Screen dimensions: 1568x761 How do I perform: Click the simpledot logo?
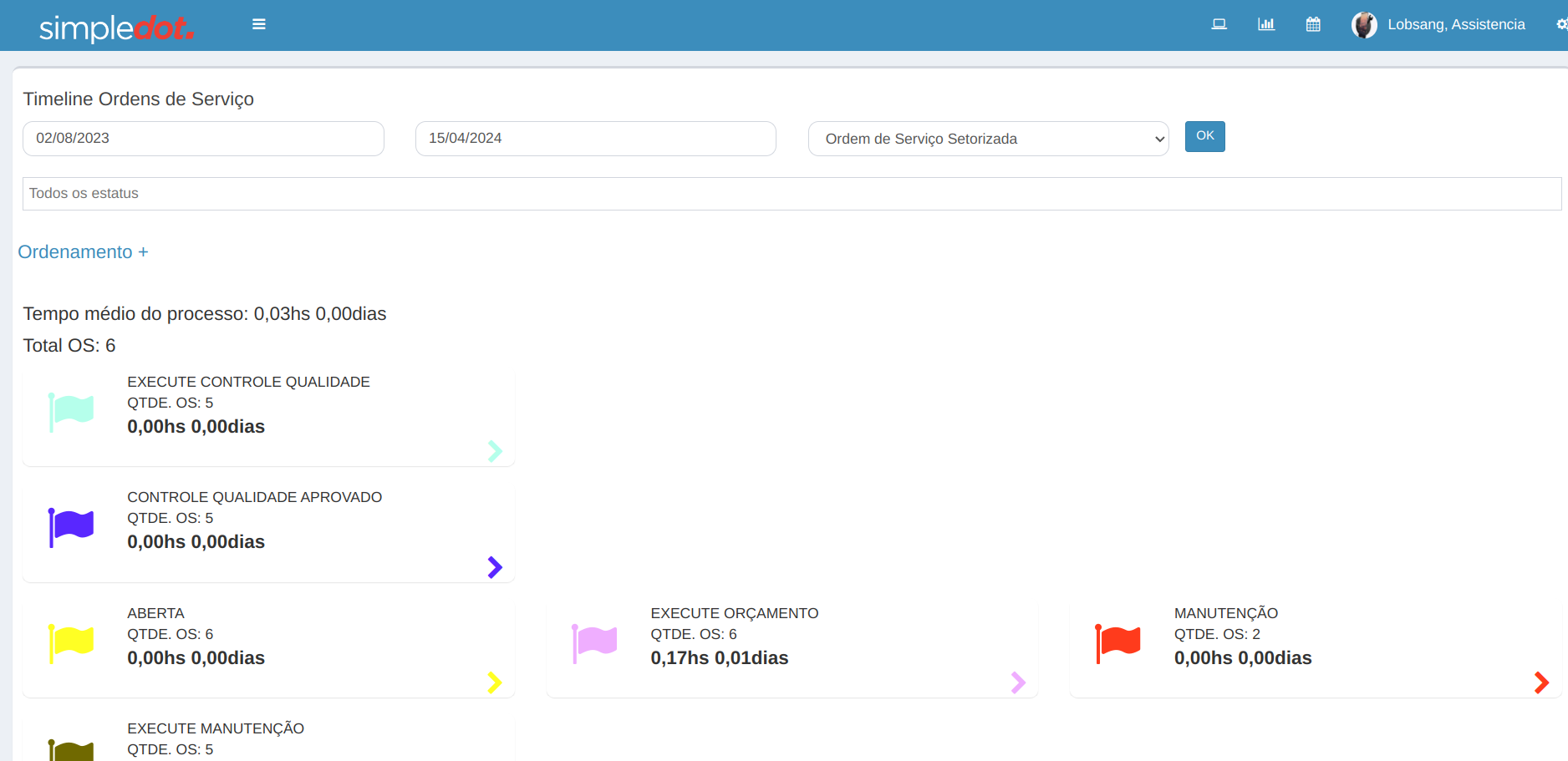[116, 28]
